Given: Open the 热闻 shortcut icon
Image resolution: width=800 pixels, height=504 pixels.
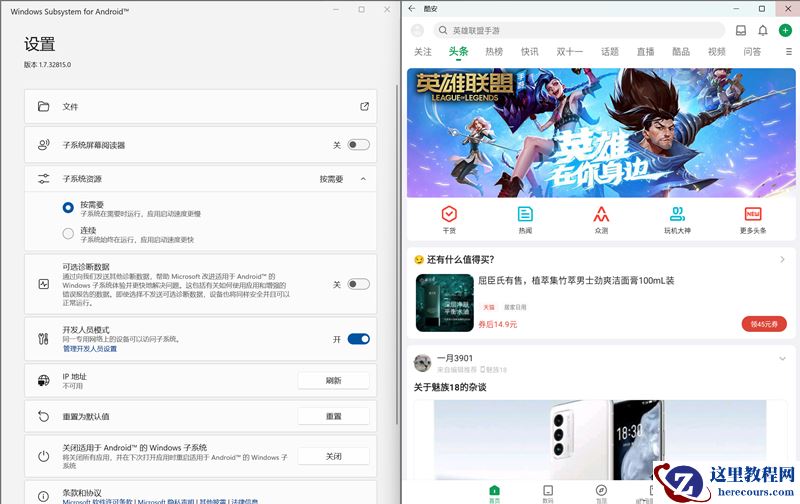Looking at the screenshot, I should tap(525, 214).
